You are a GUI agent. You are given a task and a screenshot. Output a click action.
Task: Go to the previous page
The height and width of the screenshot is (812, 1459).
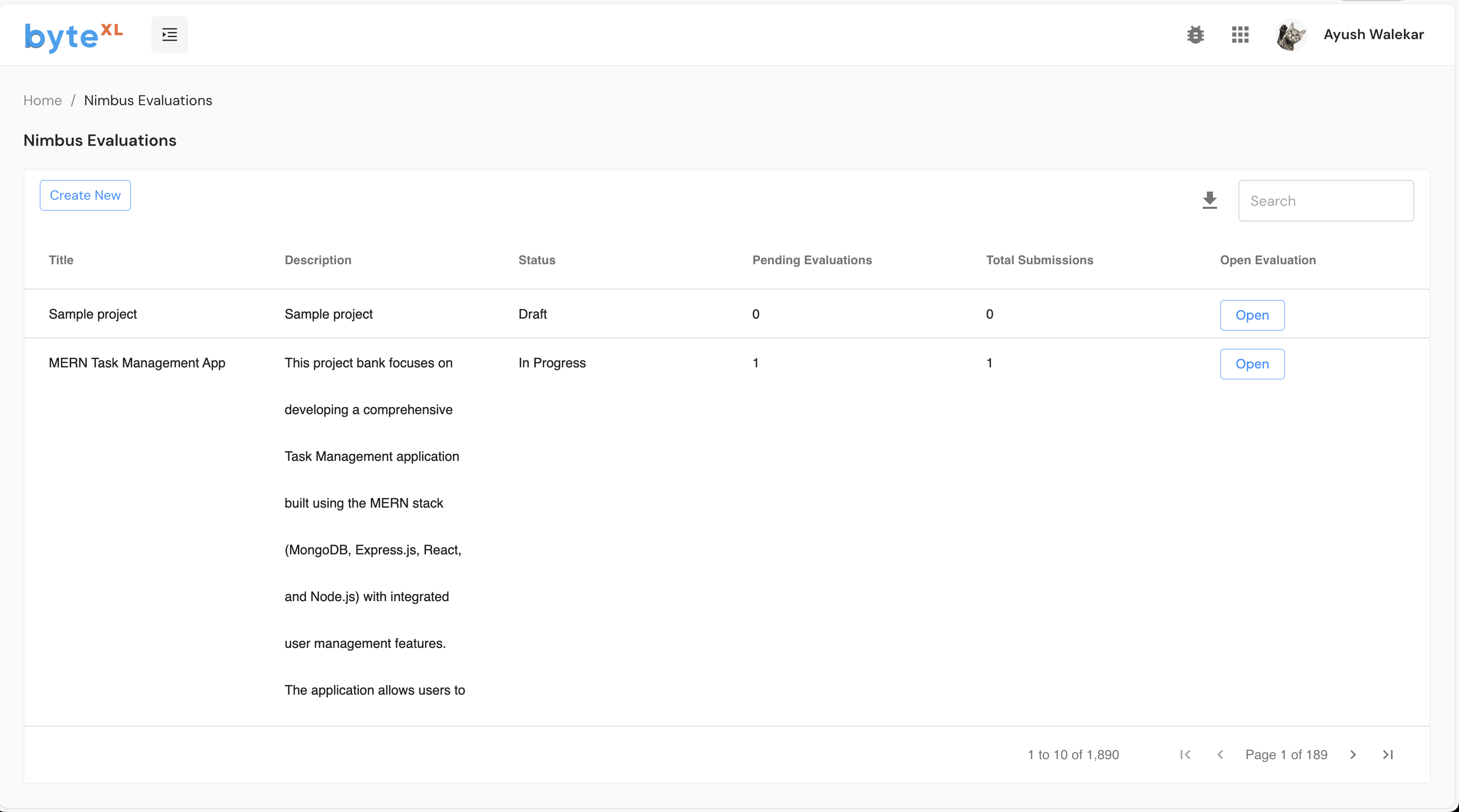(1221, 754)
